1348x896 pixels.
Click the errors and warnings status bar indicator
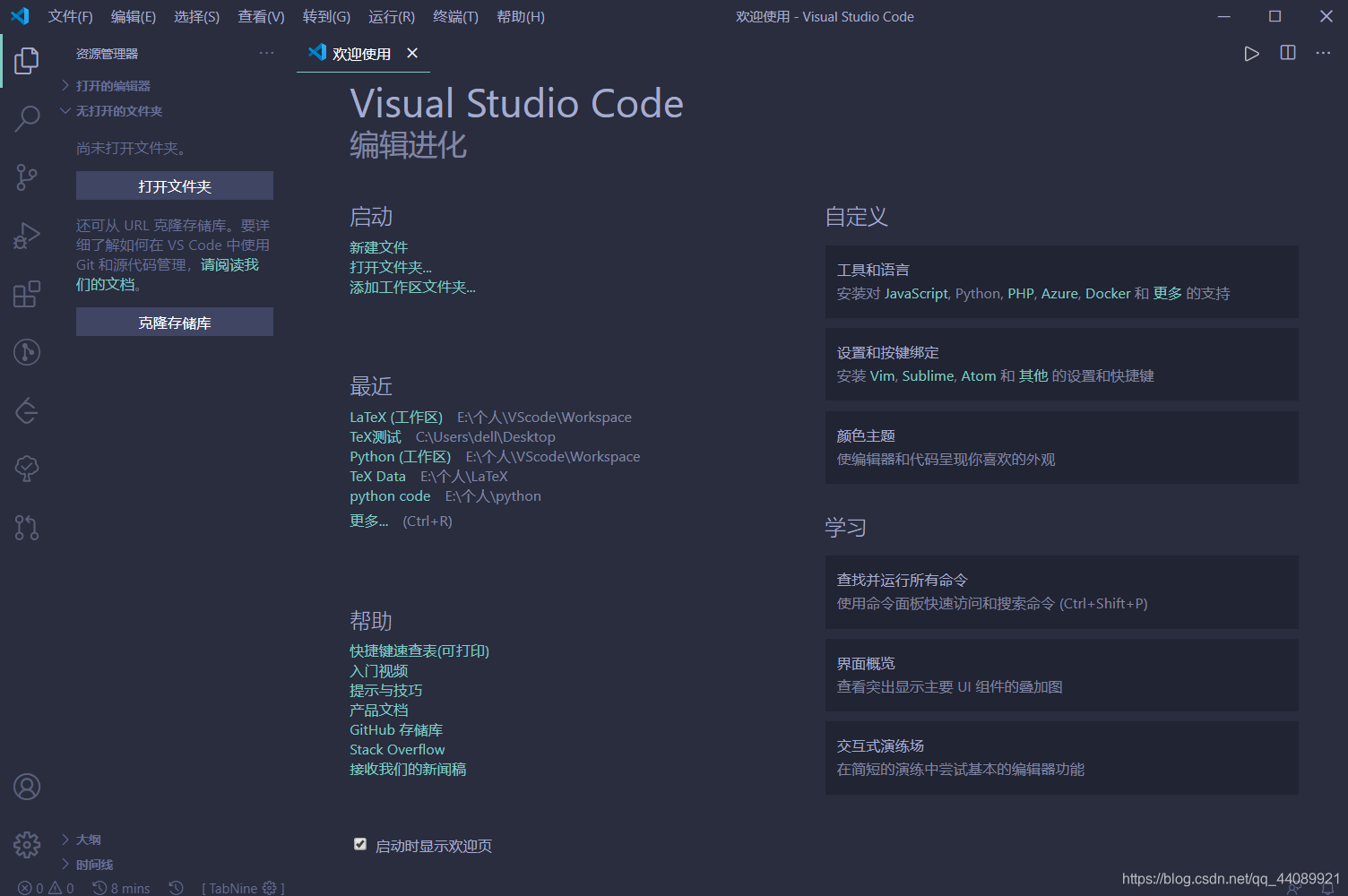click(46, 888)
